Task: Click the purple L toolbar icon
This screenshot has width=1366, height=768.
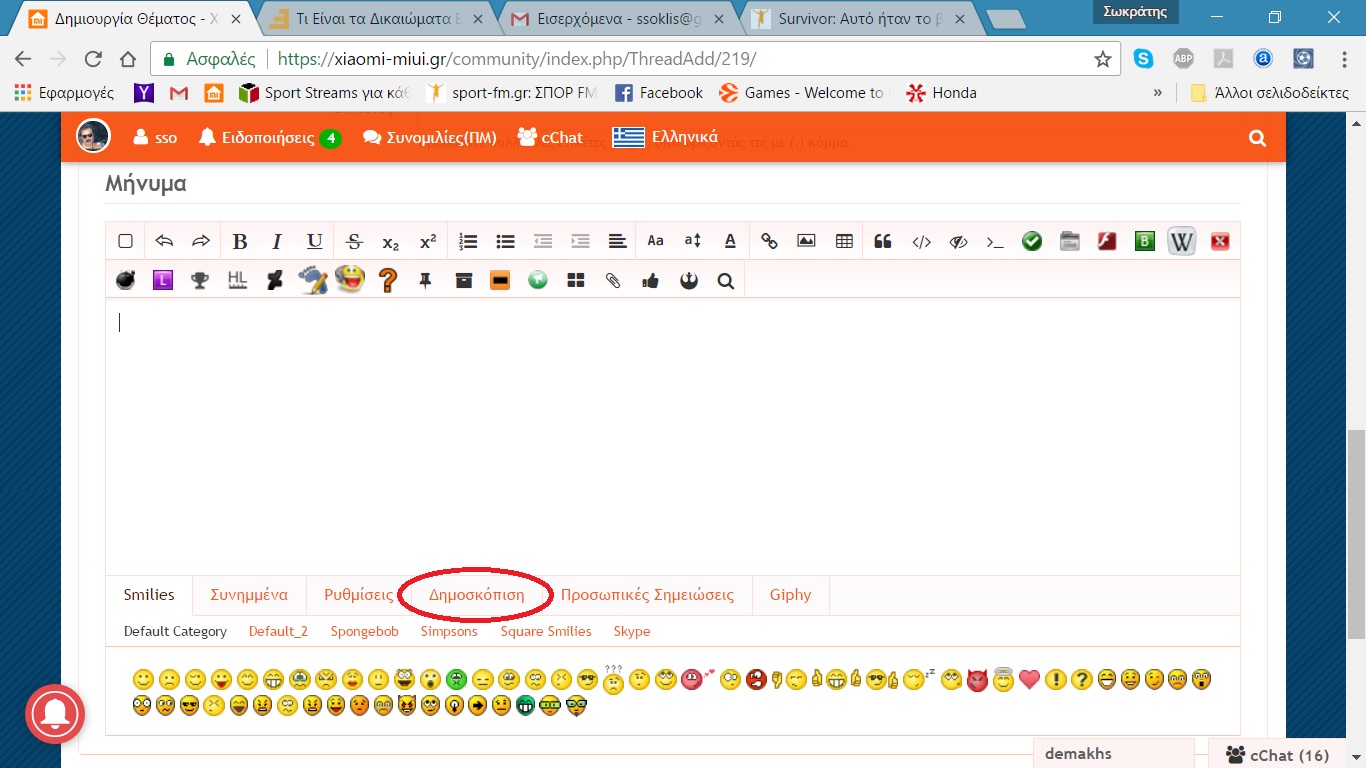Action: [163, 280]
